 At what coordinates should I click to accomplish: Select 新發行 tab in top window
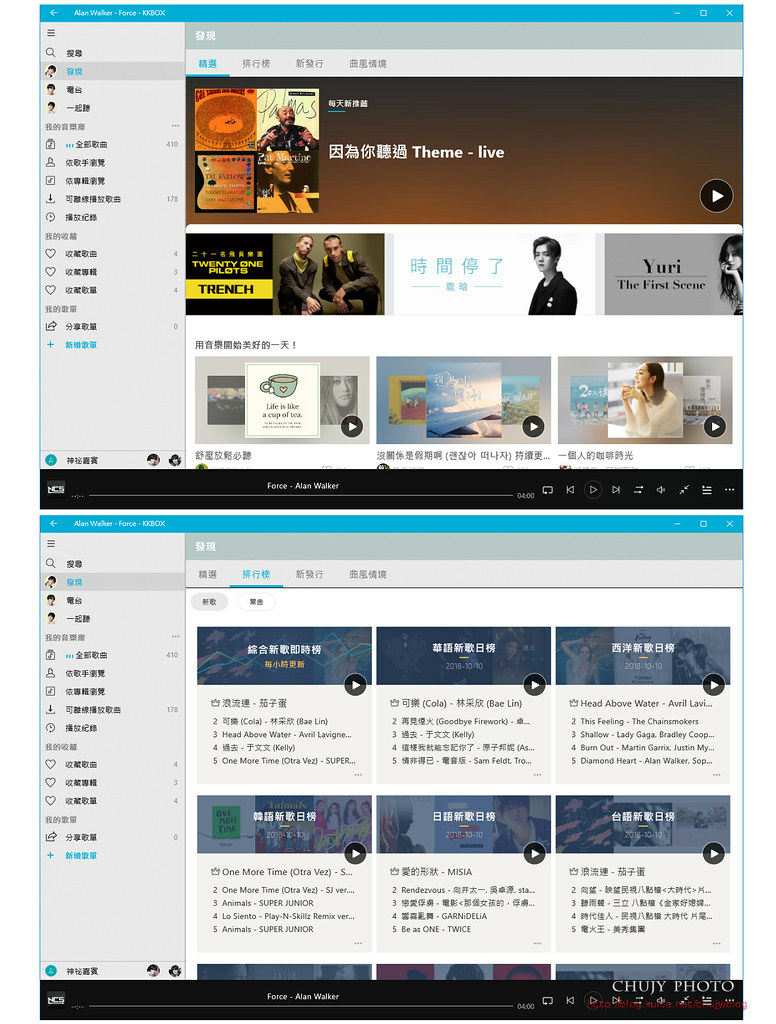310,63
